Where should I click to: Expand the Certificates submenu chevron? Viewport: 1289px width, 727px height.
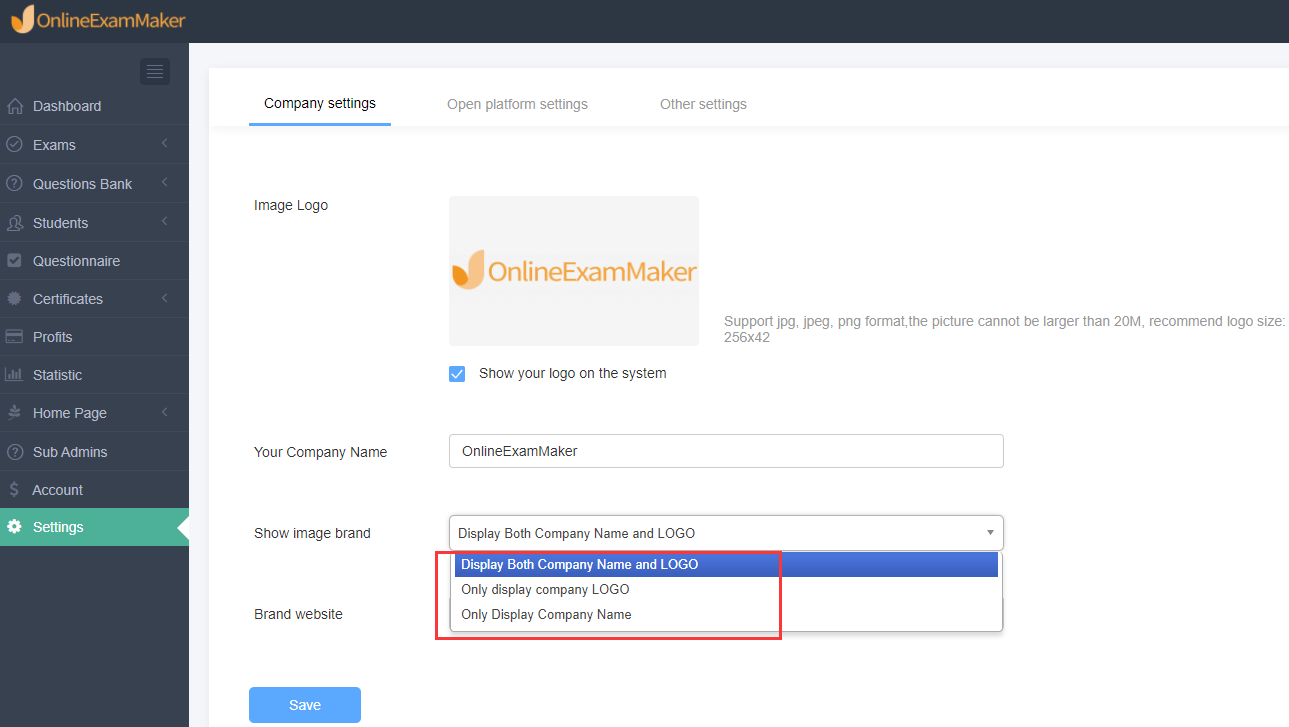point(164,299)
